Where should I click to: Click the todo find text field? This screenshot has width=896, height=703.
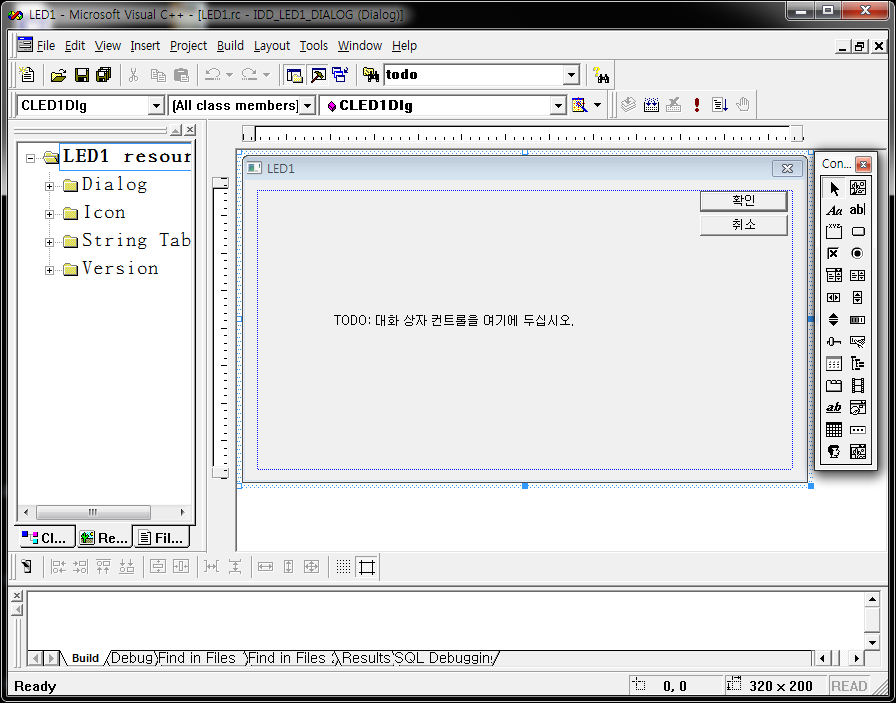point(474,75)
